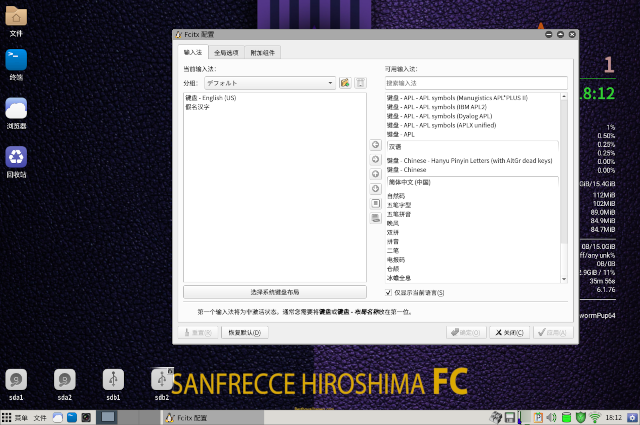The height and width of the screenshot is (425, 640).
Task: Open the 浏览器 browser desktop icon
Action: point(16,109)
